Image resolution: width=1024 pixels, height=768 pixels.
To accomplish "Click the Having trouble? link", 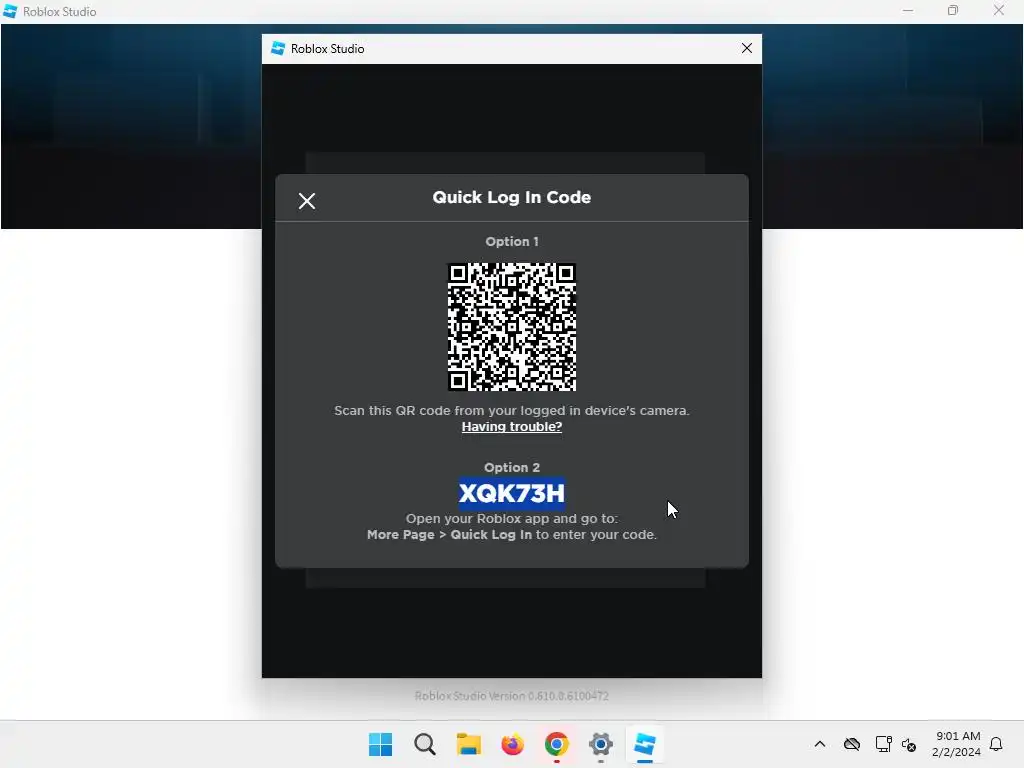I will click(511, 426).
